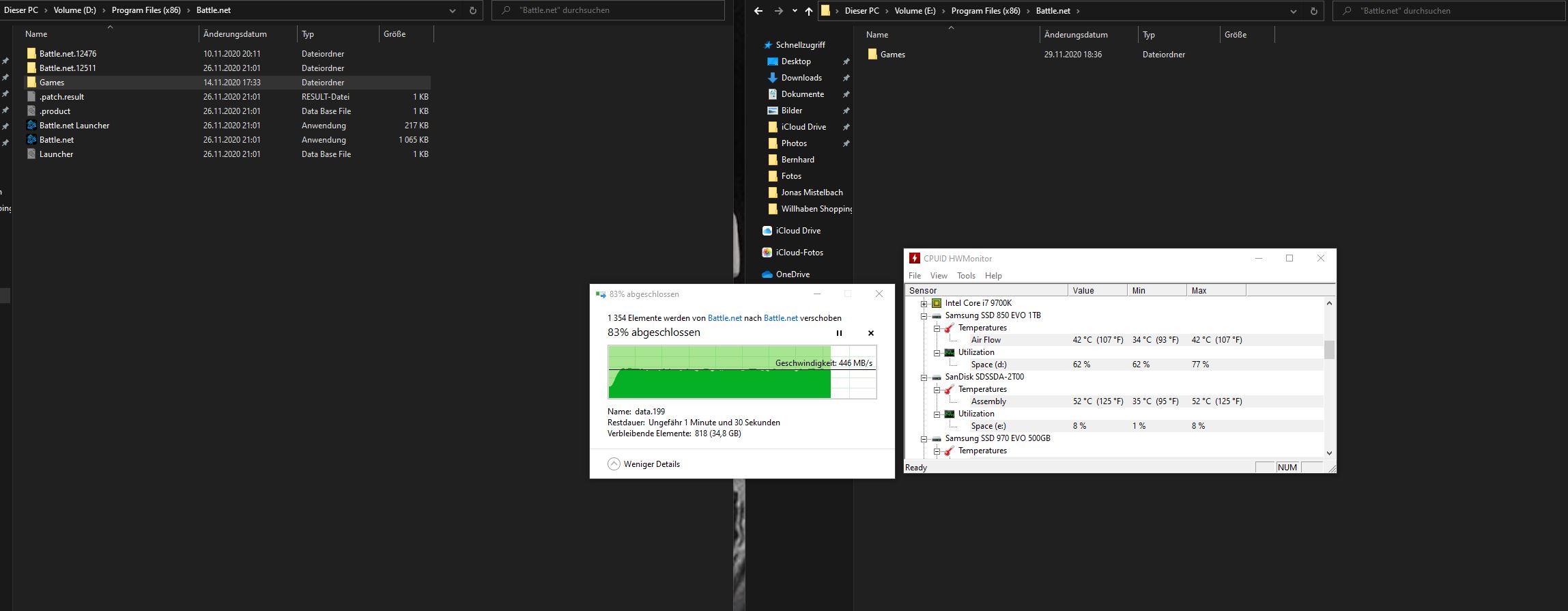Open Help menu in HWMonitor
Screen dimensions: 1568x611
993,276
